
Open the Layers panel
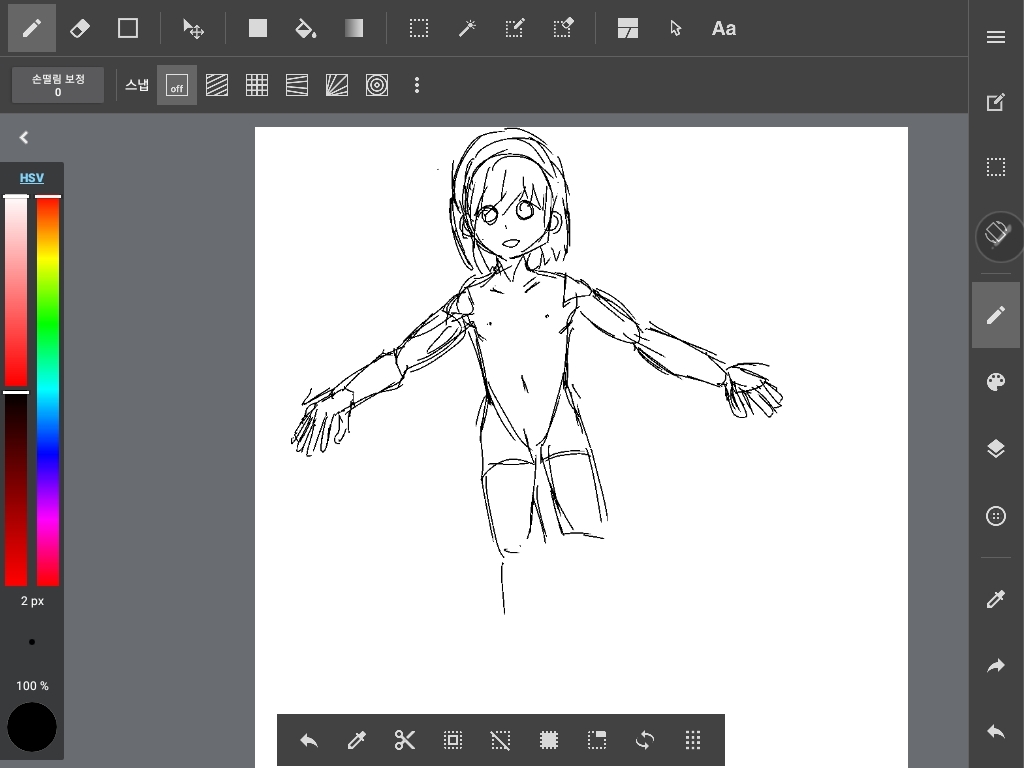pyautogui.click(x=995, y=449)
